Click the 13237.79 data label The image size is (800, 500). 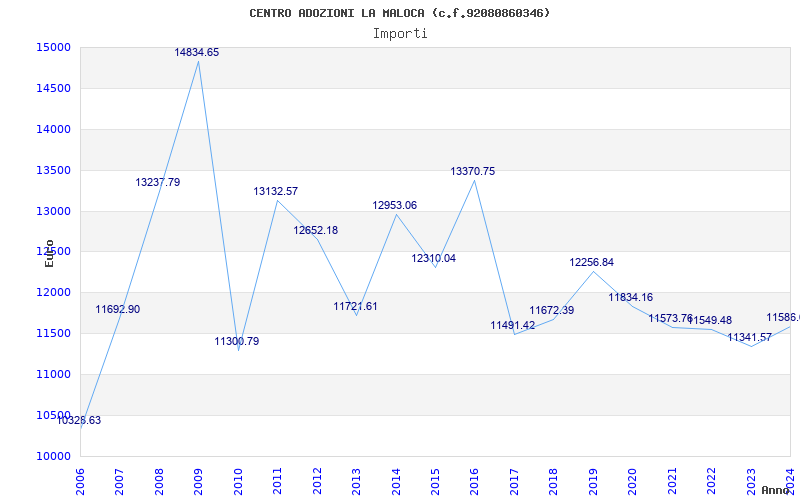tap(158, 182)
